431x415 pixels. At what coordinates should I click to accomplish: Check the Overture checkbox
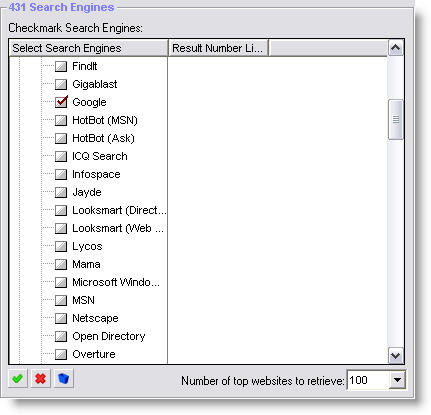[61, 354]
